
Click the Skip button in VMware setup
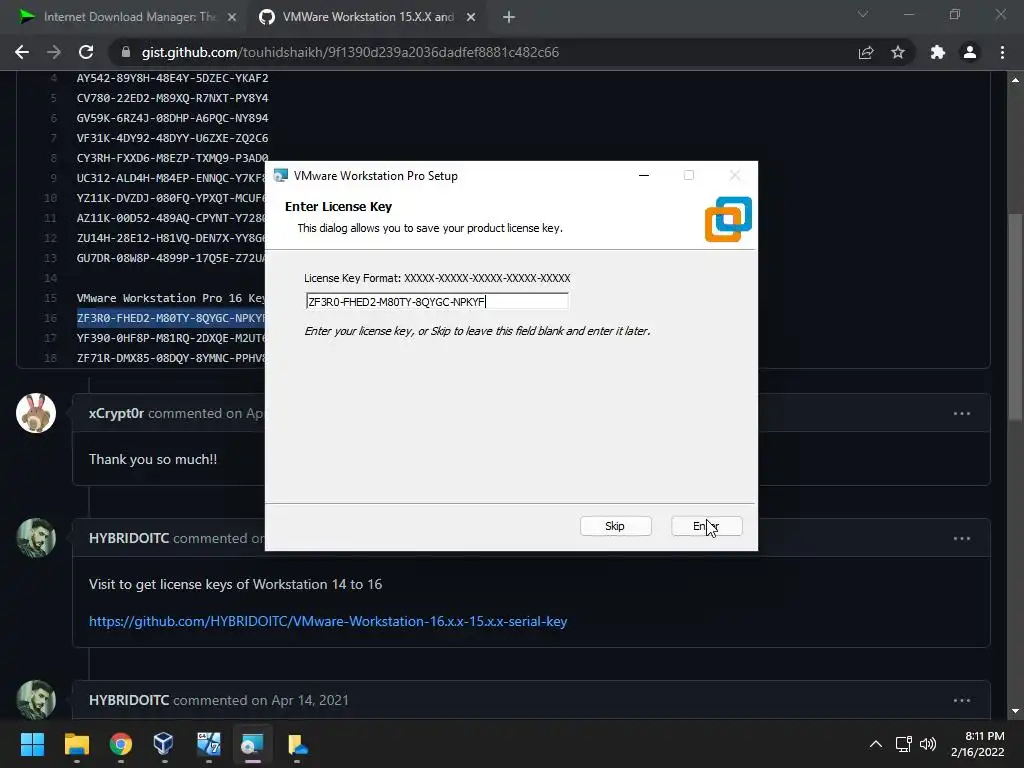(615, 526)
